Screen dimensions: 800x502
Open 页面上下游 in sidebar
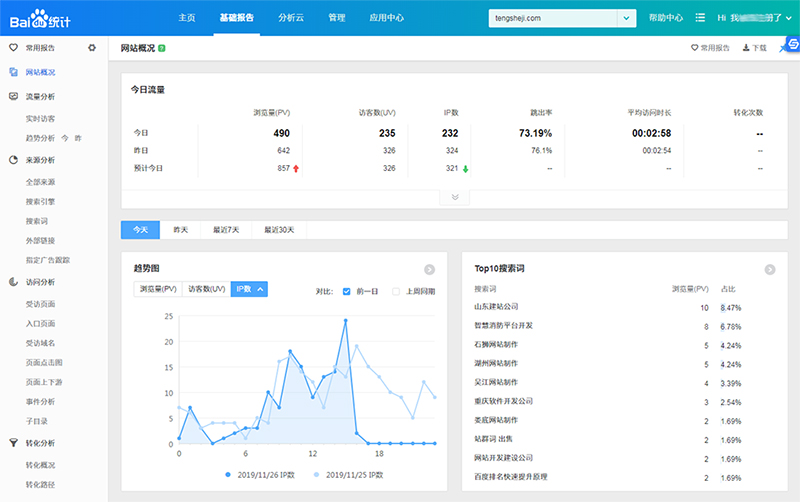point(44,382)
